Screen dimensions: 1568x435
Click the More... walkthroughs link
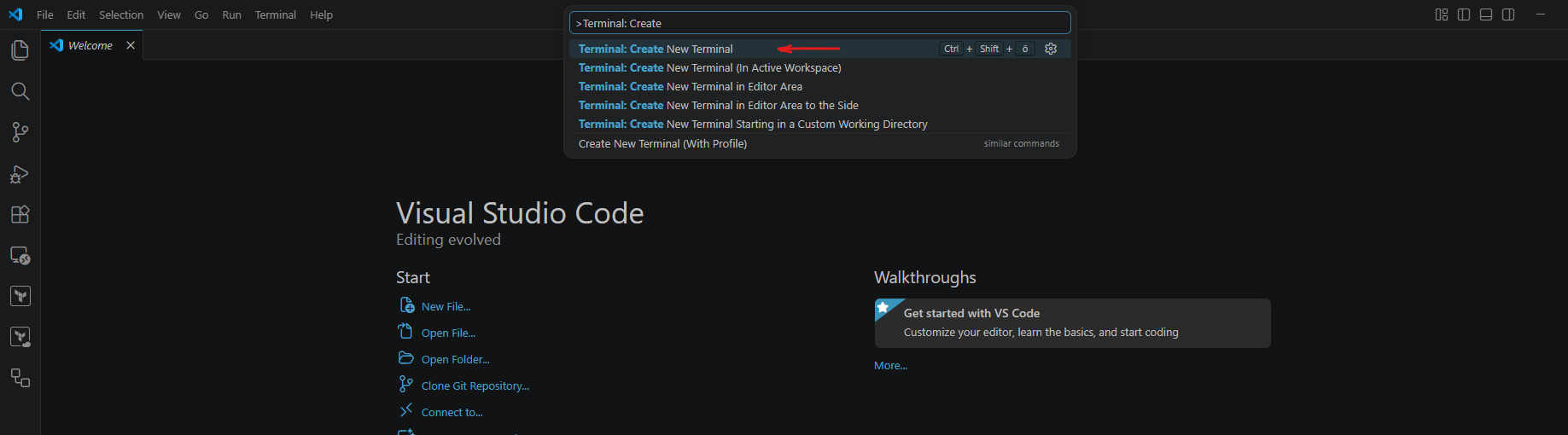pos(890,365)
